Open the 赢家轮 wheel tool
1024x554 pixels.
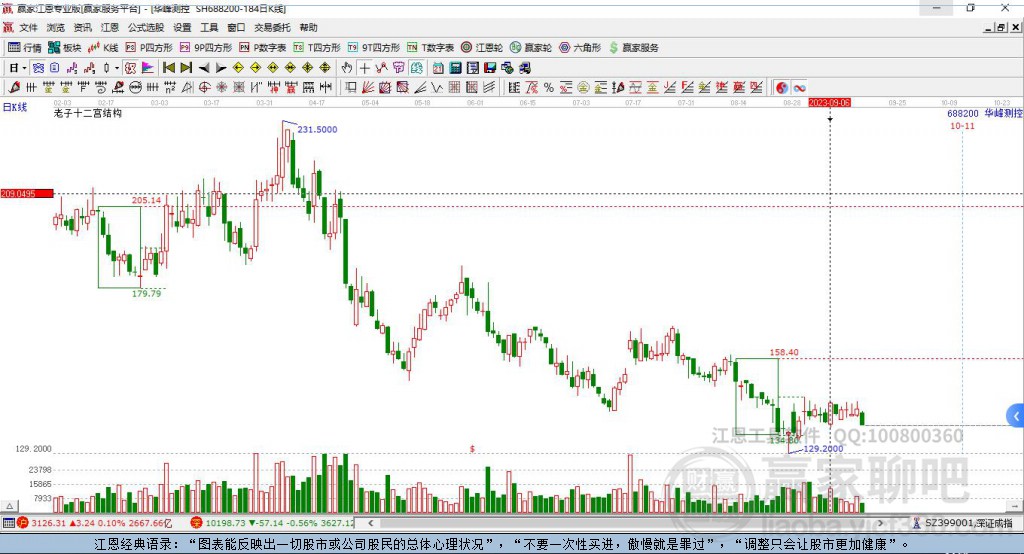531,48
